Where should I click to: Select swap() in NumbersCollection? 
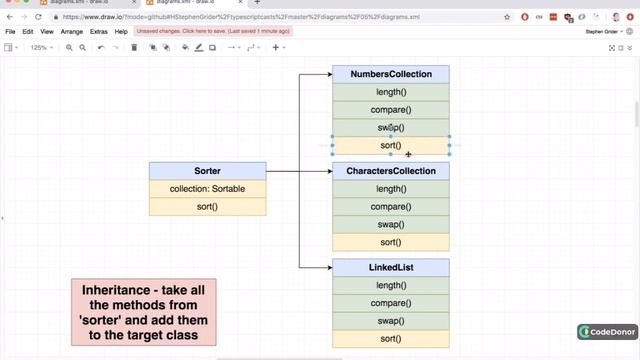coord(391,128)
